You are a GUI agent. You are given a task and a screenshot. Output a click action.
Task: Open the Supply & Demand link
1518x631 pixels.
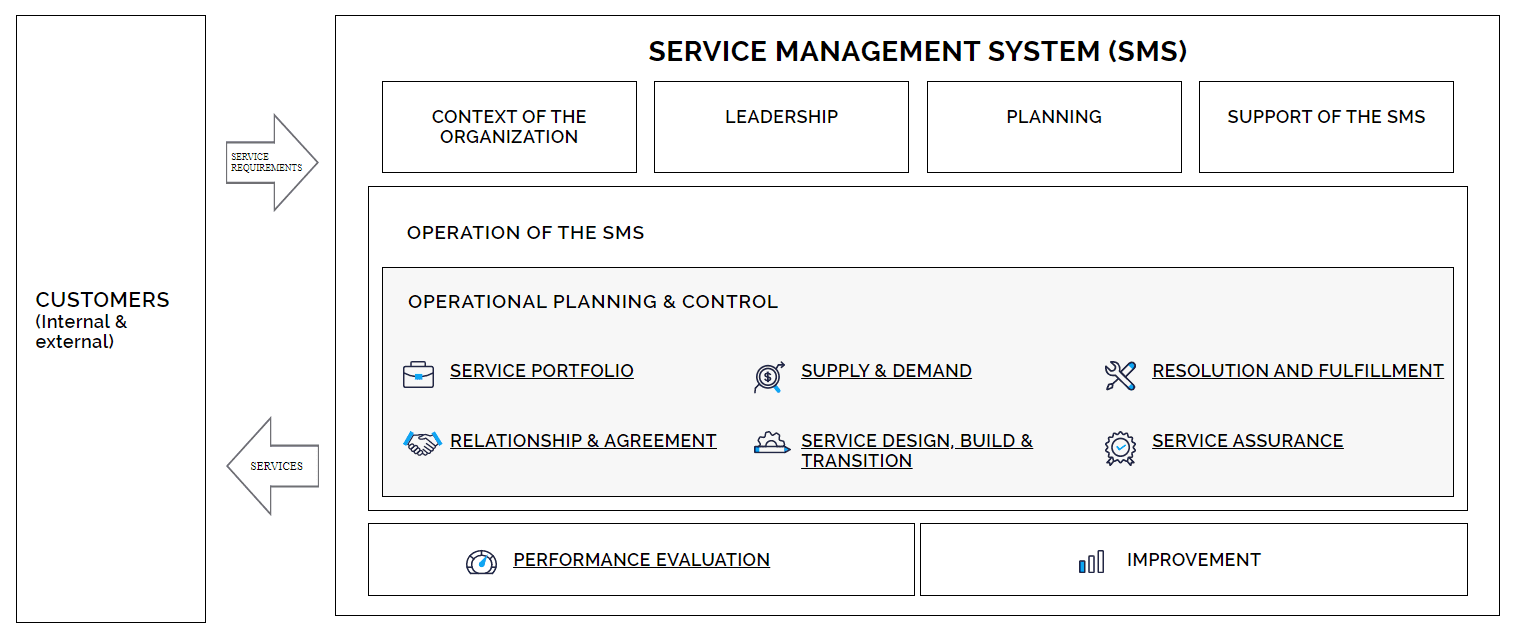click(x=885, y=371)
